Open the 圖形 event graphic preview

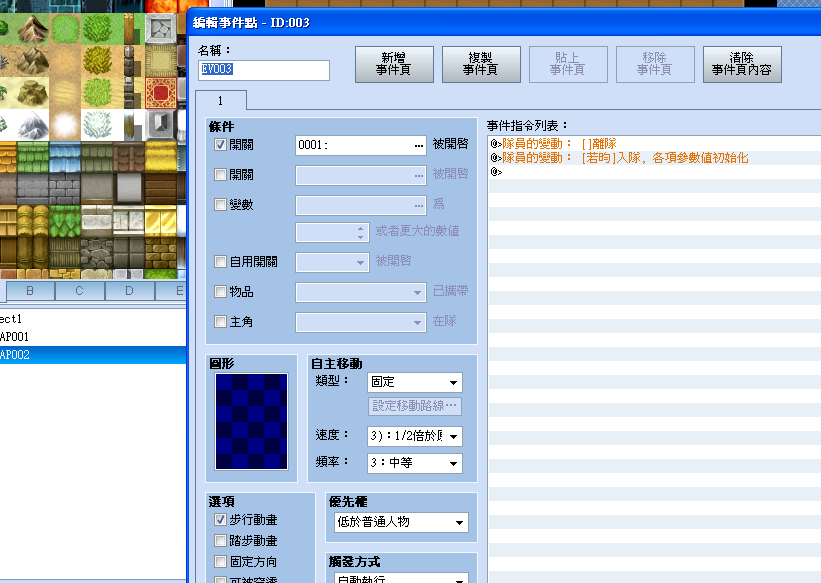pos(251,422)
